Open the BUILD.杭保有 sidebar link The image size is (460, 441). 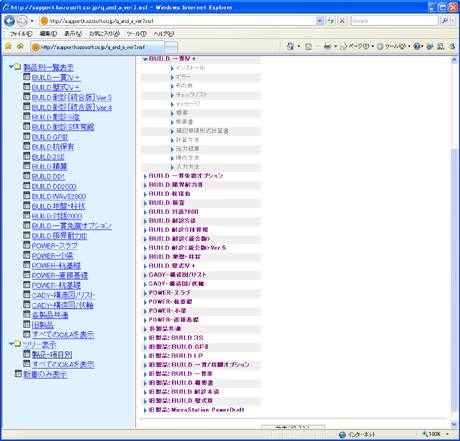(x=53, y=147)
